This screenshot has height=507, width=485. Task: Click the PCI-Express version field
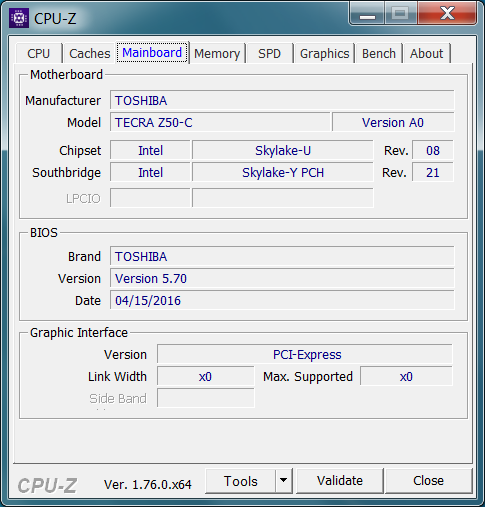pyautogui.click(x=305, y=354)
